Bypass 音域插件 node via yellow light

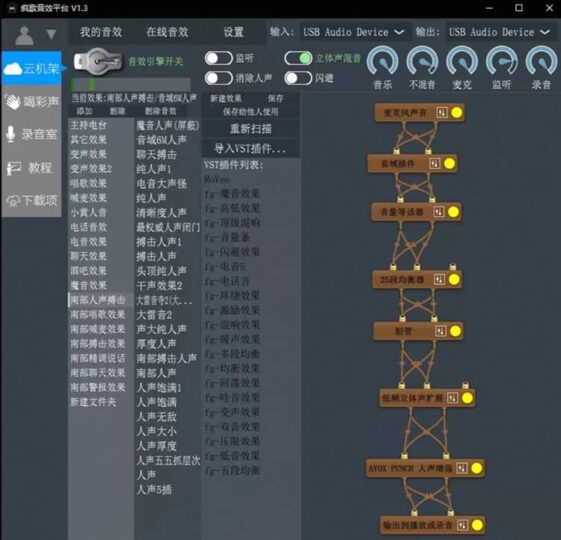(x=449, y=164)
